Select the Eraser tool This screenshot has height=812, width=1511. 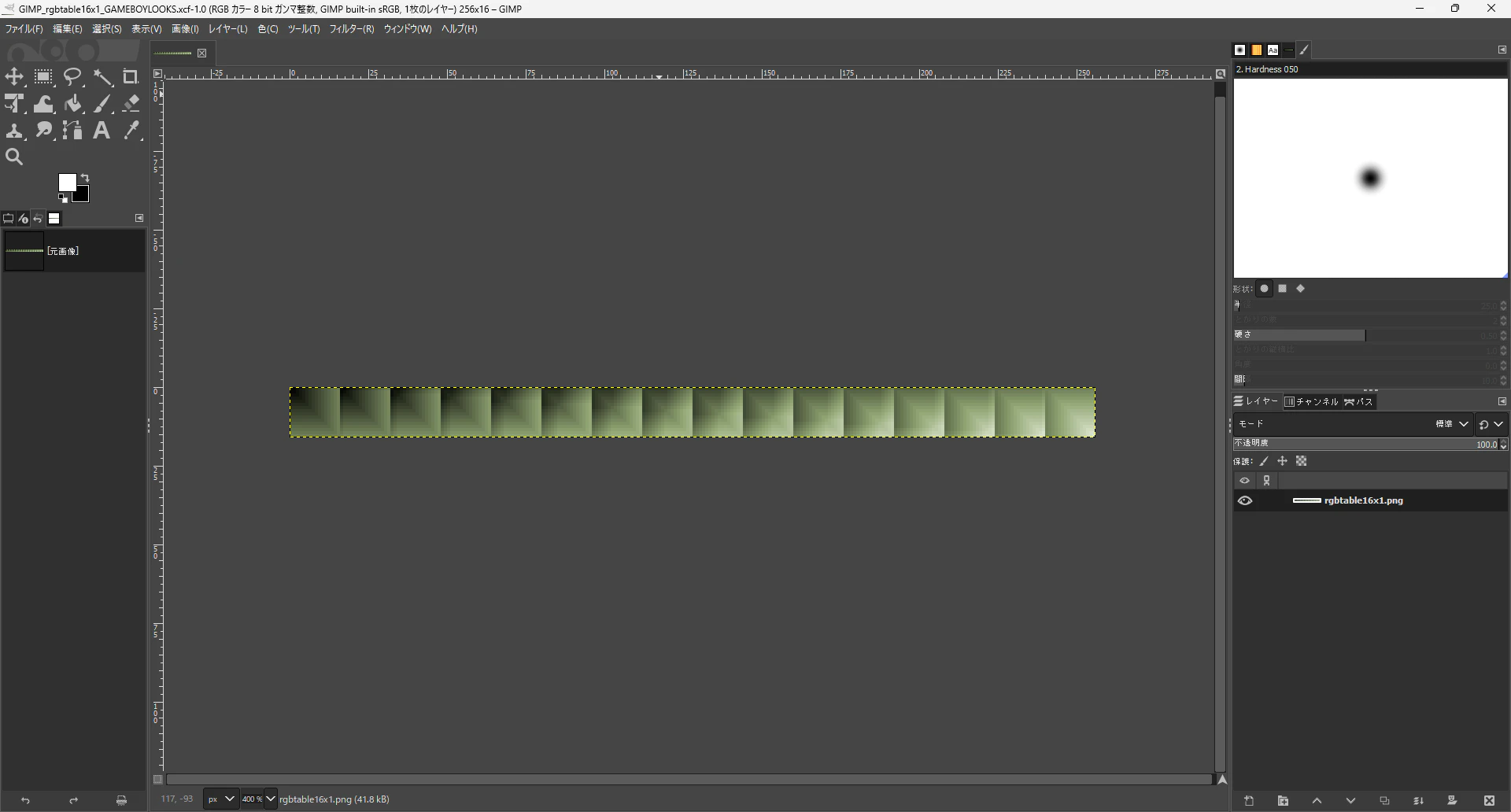click(x=131, y=104)
